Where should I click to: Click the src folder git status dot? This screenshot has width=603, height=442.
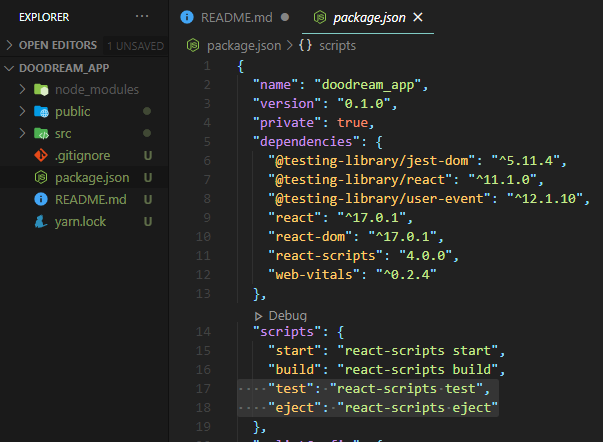[147, 133]
